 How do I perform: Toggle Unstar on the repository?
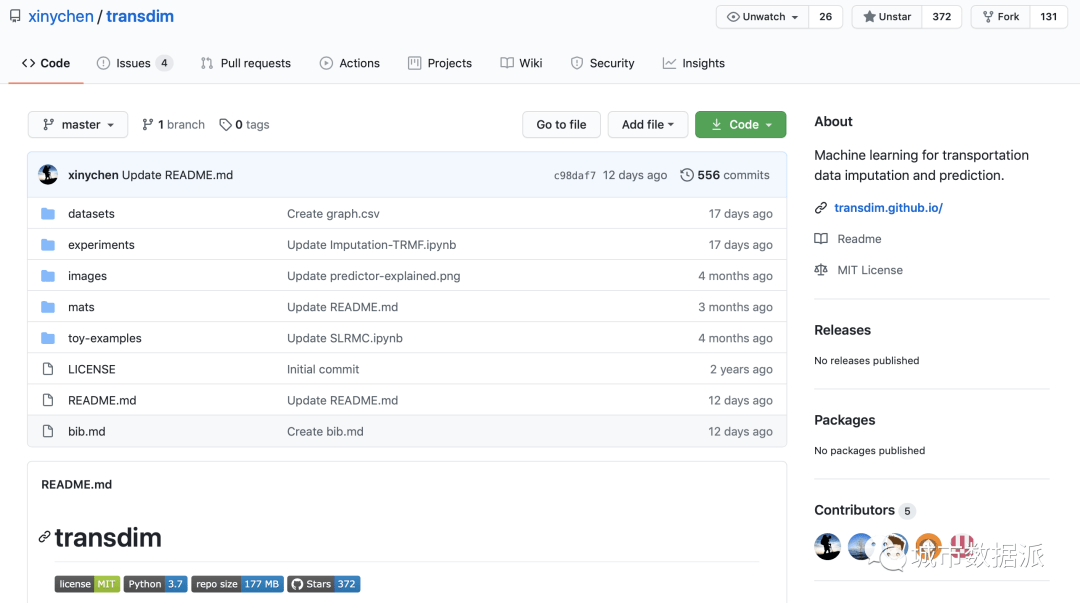click(x=886, y=17)
